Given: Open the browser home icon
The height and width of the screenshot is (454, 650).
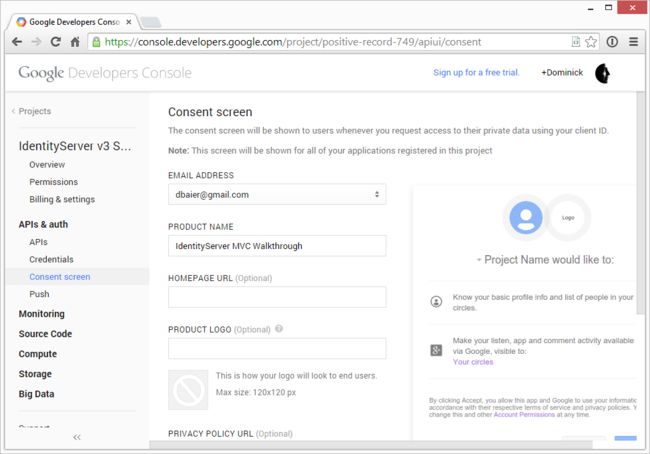Looking at the screenshot, I should (75, 42).
